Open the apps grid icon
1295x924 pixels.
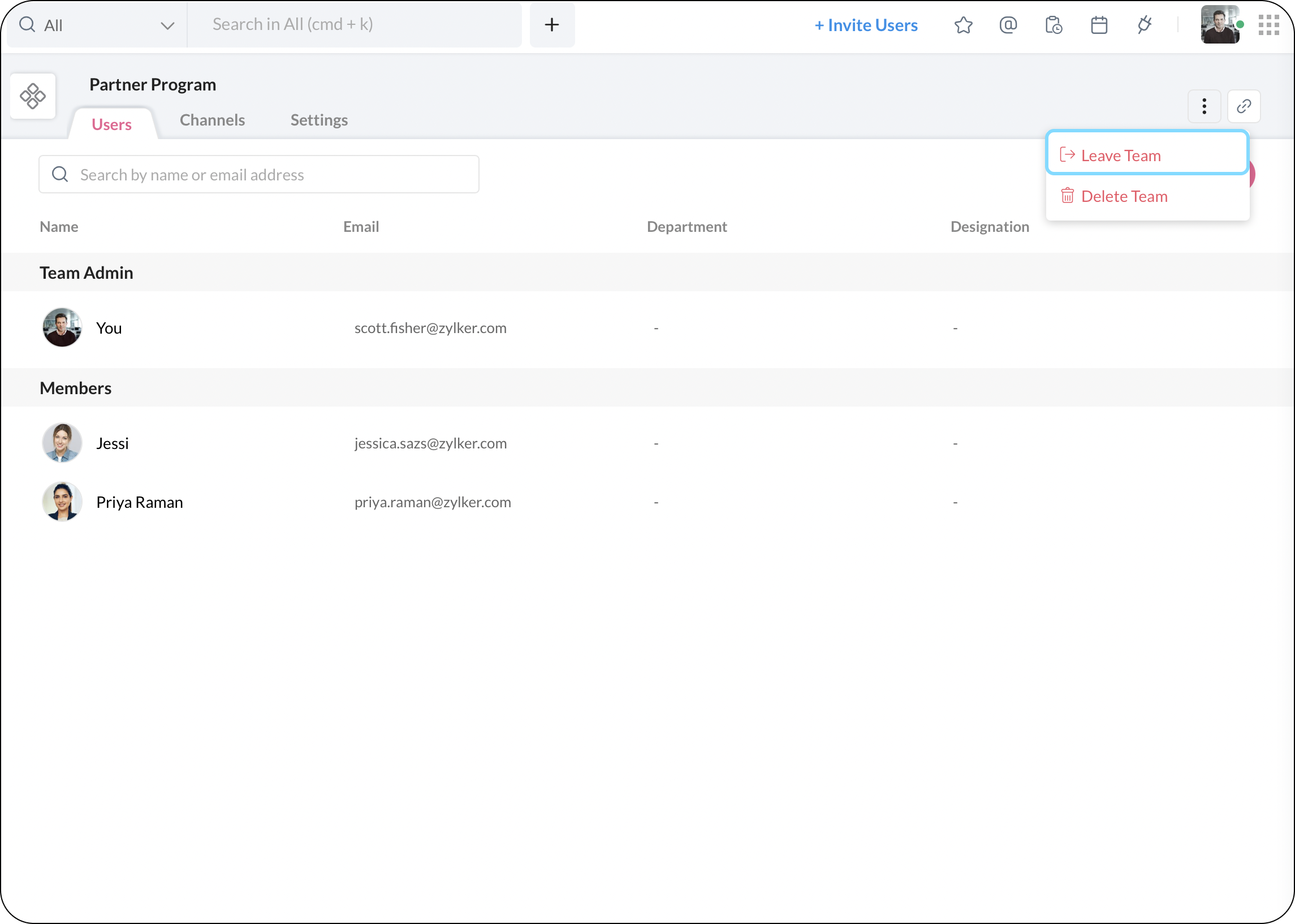pyautogui.click(x=1268, y=25)
